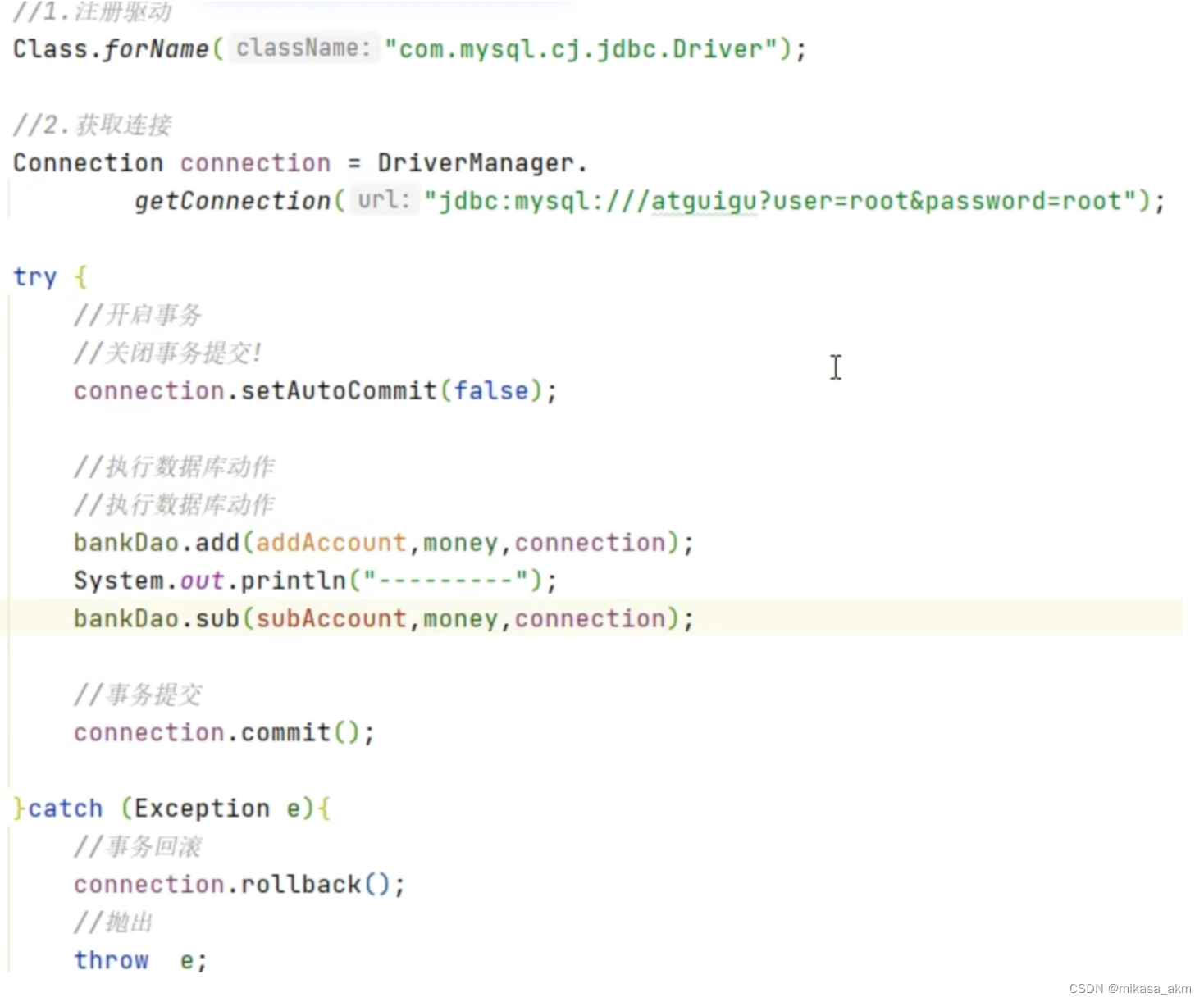Click the italic out field in System.out
The image size is (1204, 1002).
202,581
